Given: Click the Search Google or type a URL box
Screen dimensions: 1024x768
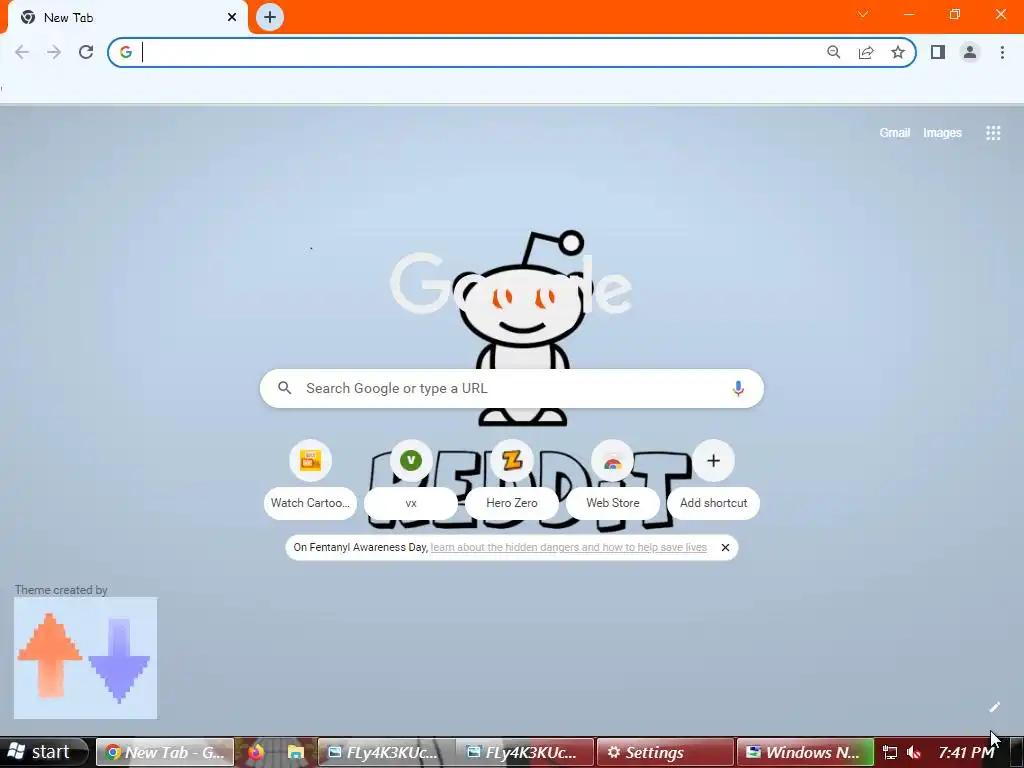Looking at the screenshot, I should tap(512, 389).
